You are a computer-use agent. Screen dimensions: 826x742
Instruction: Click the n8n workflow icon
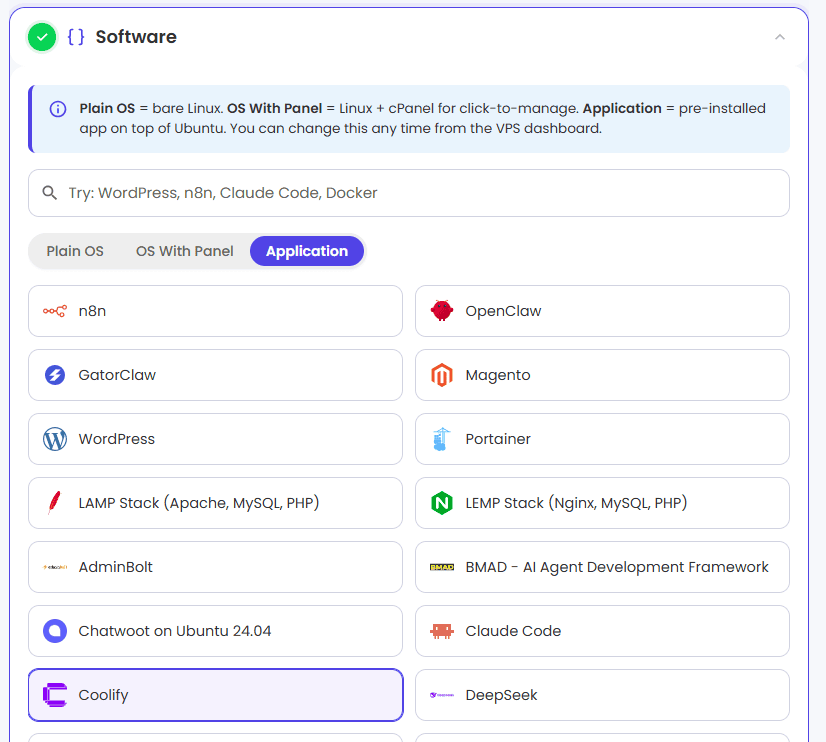(x=55, y=311)
